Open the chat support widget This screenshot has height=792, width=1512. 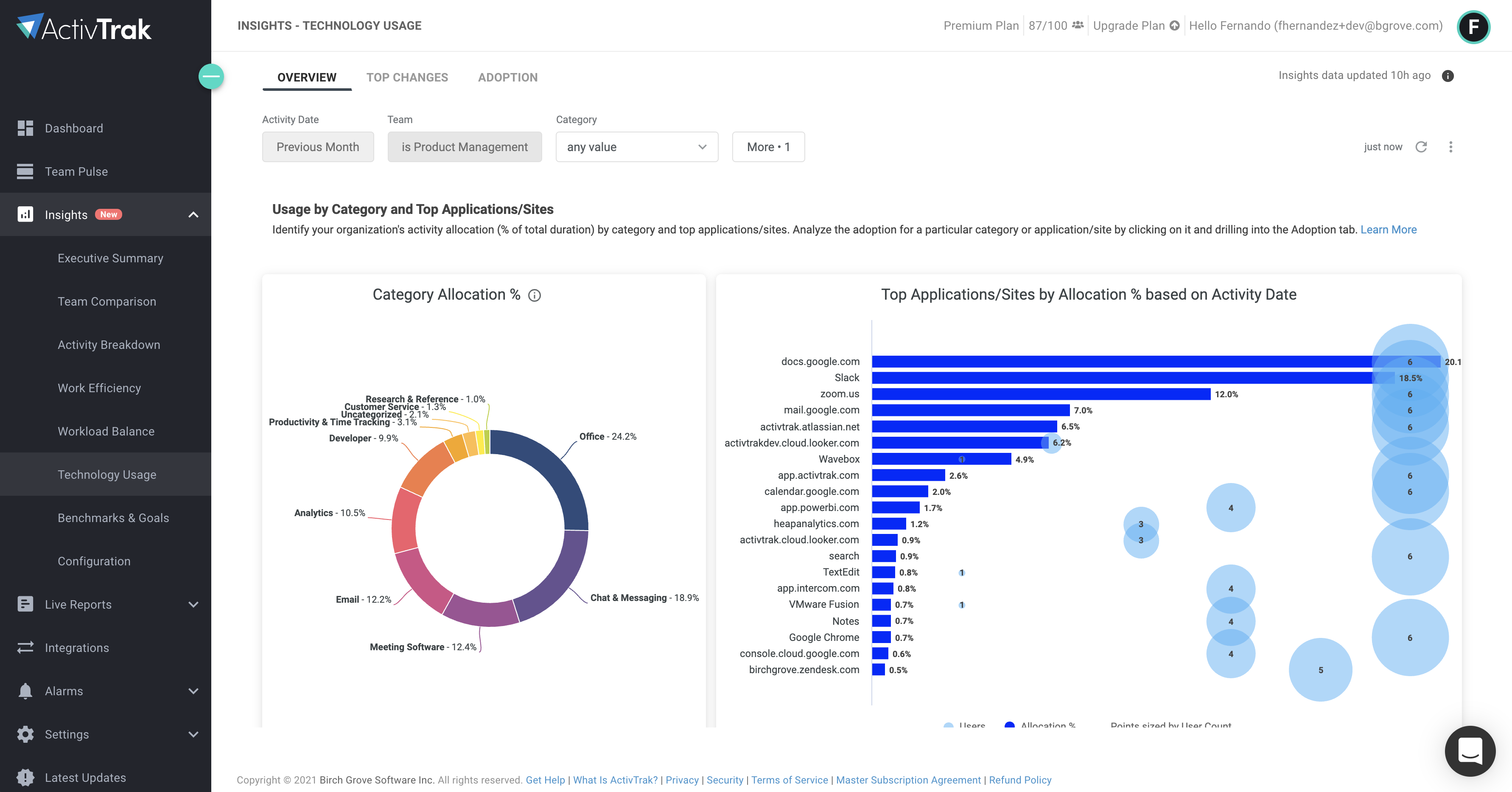coord(1470,751)
